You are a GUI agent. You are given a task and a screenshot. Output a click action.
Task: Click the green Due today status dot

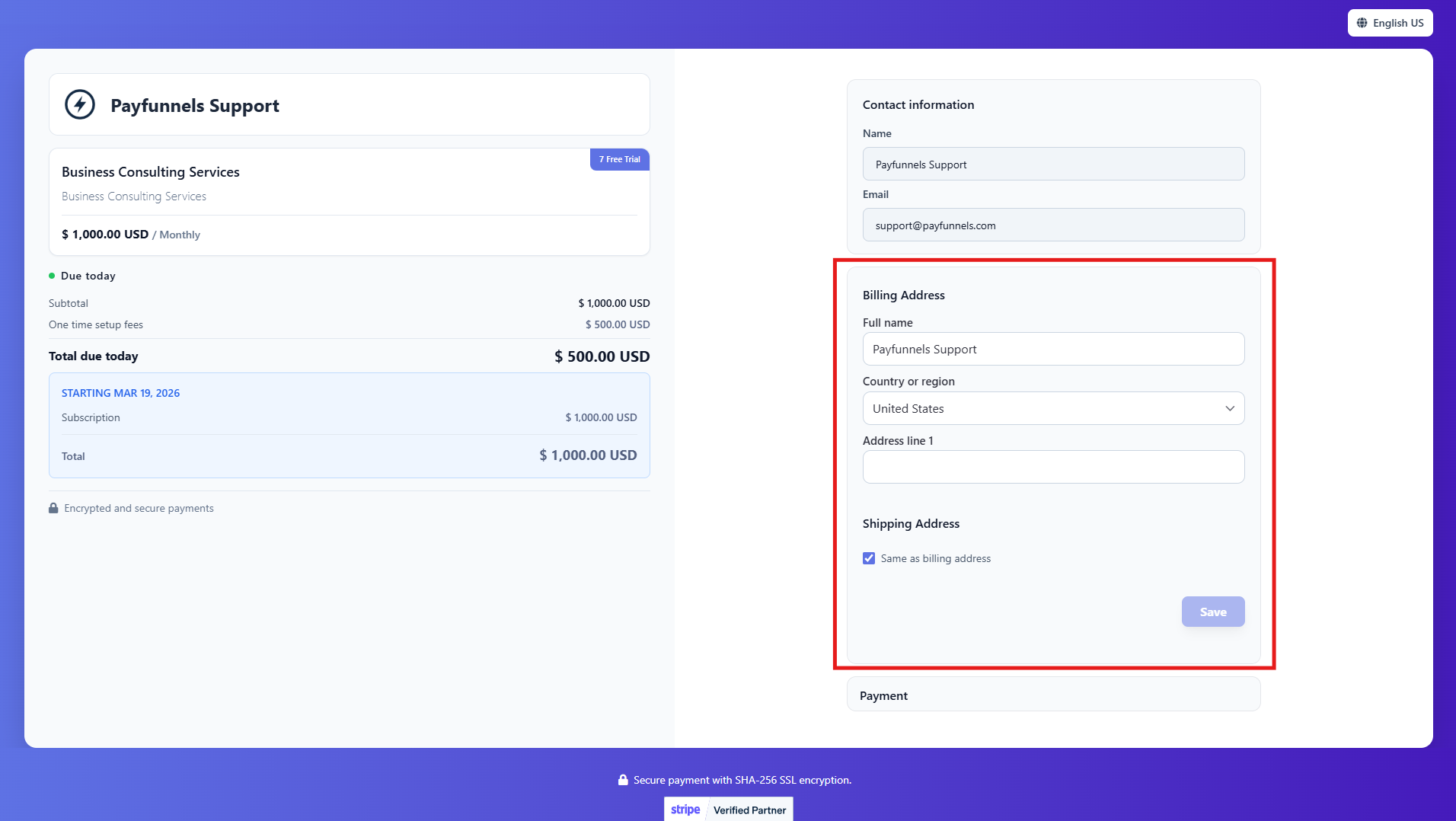point(52,276)
